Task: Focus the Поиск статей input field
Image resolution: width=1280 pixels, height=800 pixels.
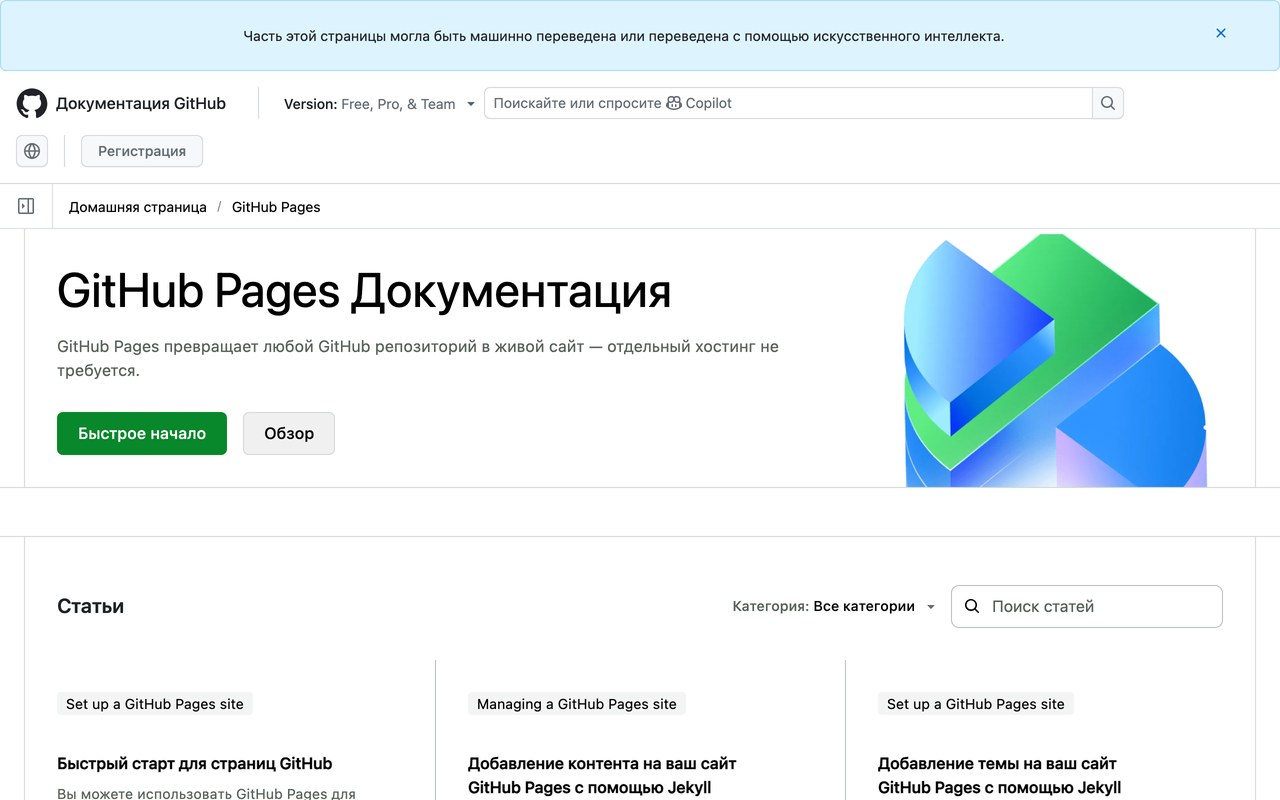Action: 1086,606
